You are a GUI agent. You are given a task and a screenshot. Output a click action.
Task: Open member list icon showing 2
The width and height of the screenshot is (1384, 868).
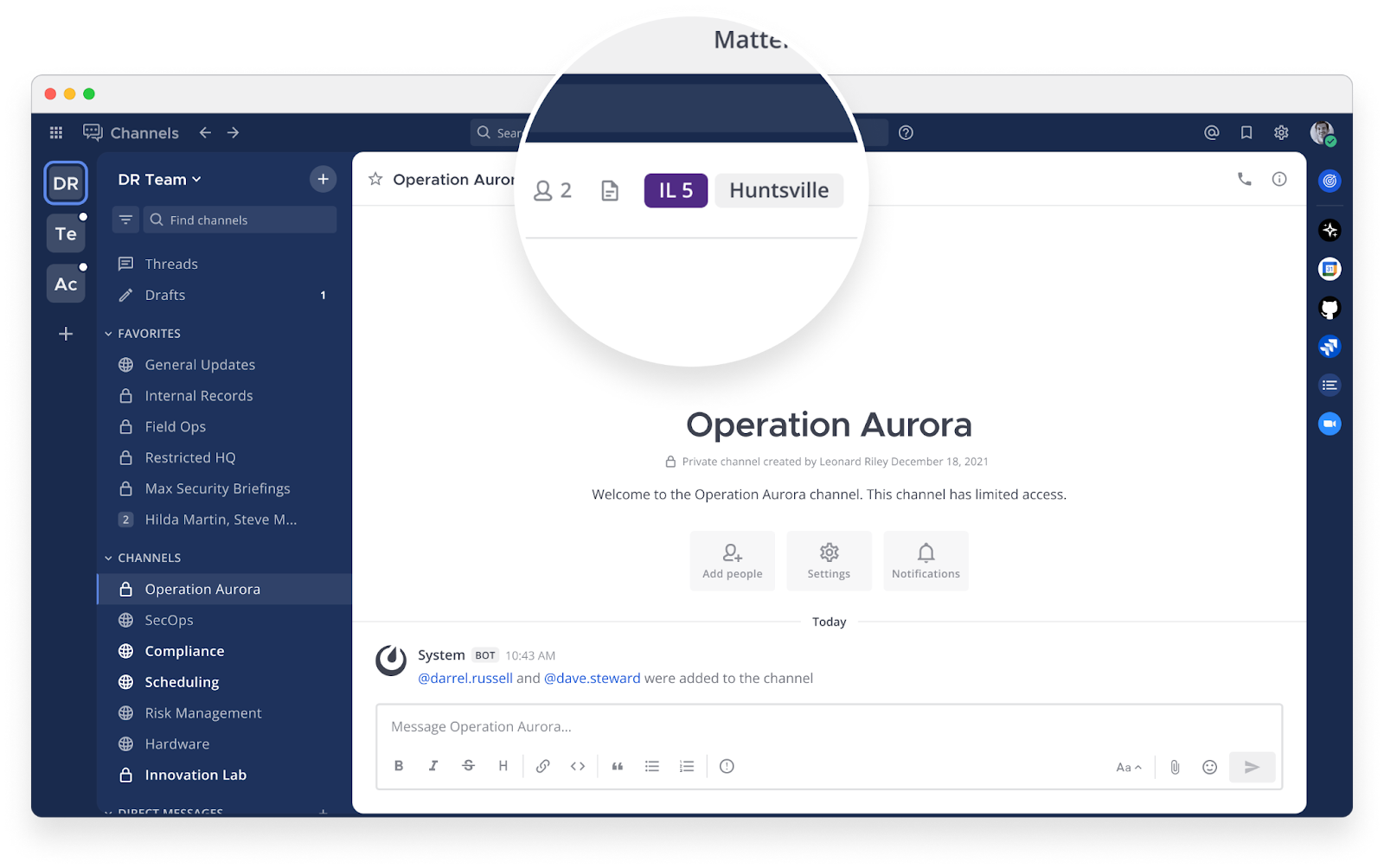click(x=553, y=190)
